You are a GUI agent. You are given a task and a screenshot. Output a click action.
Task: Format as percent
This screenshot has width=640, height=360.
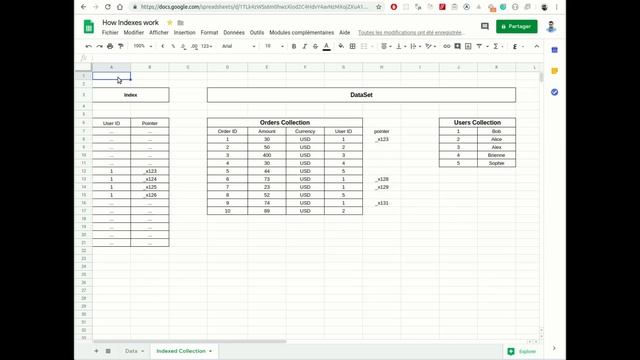pyautogui.click(x=173, y=47)
